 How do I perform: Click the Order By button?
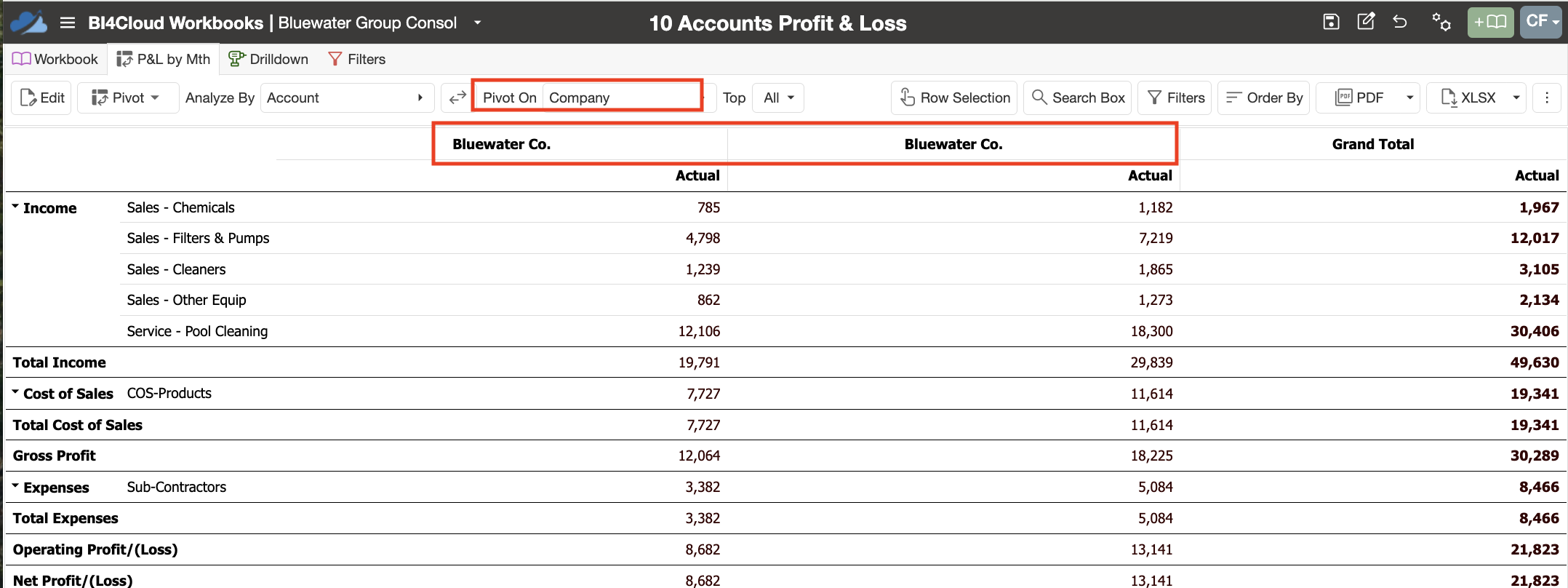click(1264, 98)
